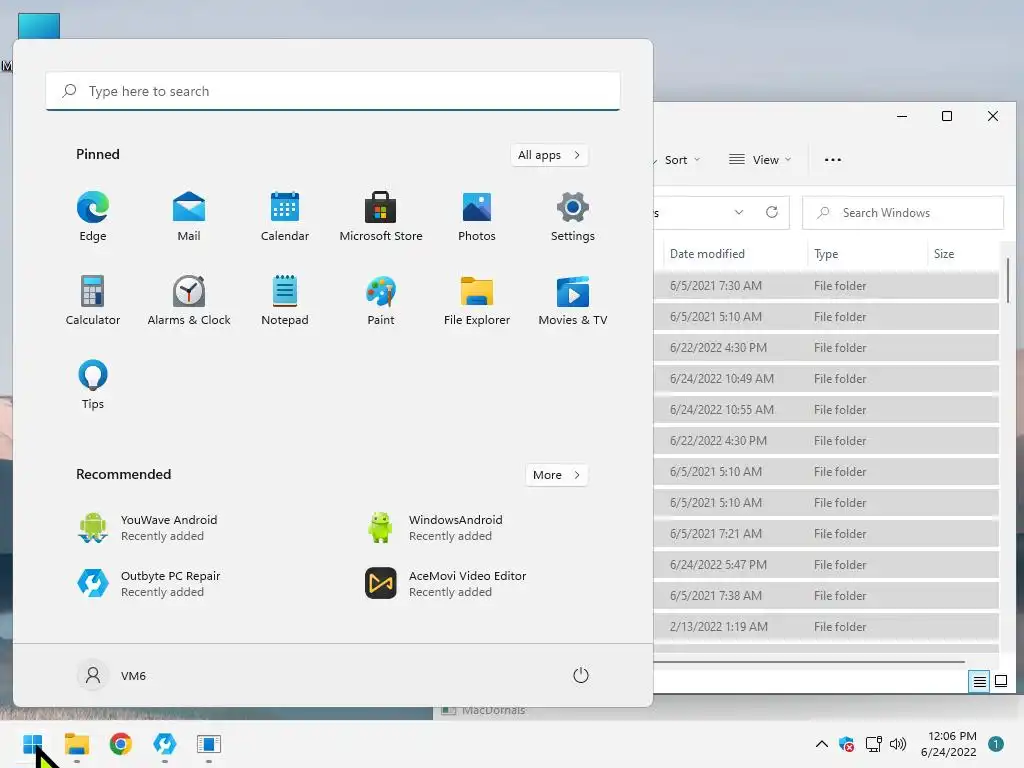Focus the Type here to search box
The width and height of the screenshot is (1024, 768).
[x=332, y=91]
